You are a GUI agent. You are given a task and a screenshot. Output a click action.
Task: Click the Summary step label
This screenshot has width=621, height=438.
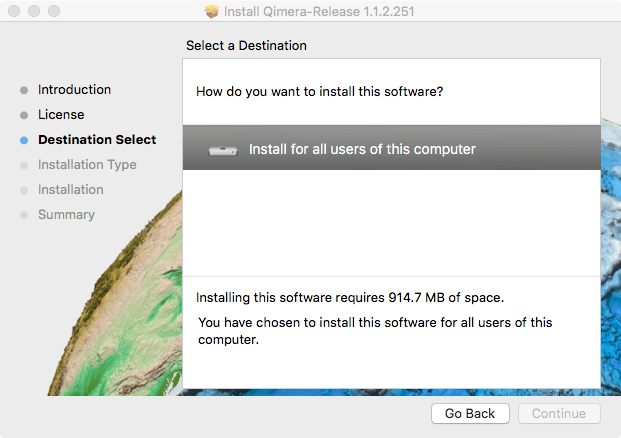(66, 215)
